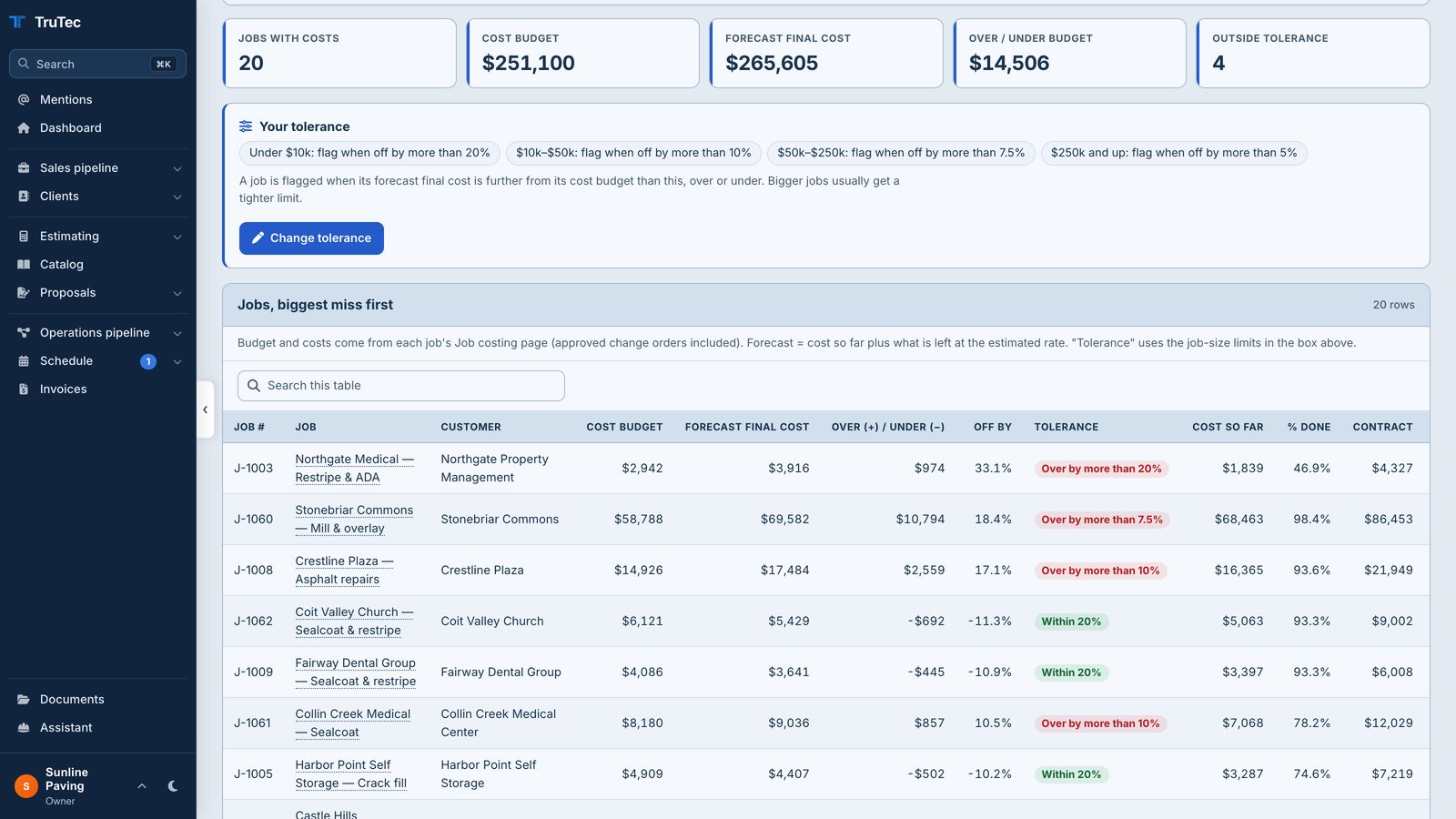Collapse the sidebar with arrow handle
1456x819 pixels.
[205, 409]
